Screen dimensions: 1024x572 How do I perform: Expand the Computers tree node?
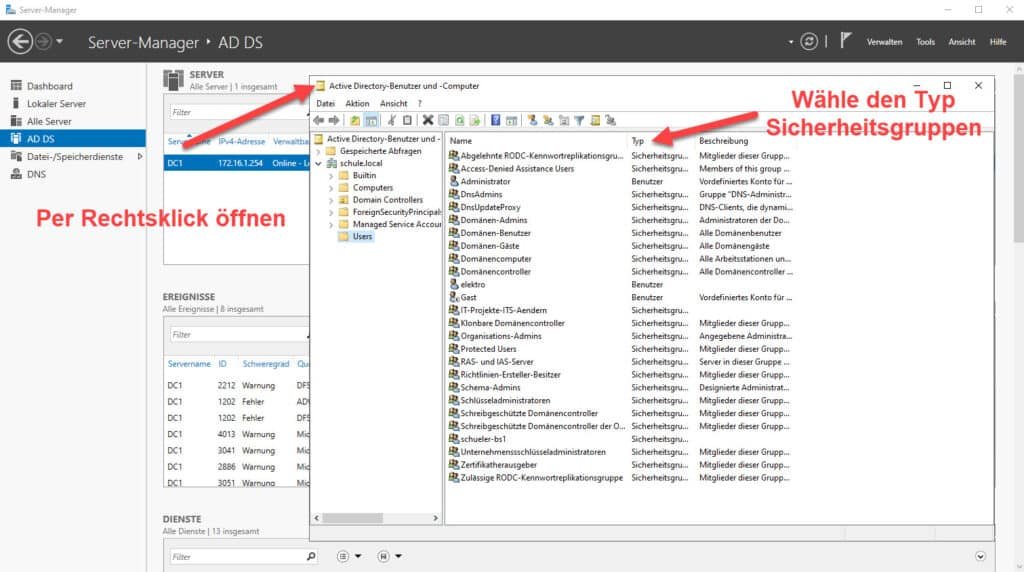pyautogui.click(x=331, y=188)
